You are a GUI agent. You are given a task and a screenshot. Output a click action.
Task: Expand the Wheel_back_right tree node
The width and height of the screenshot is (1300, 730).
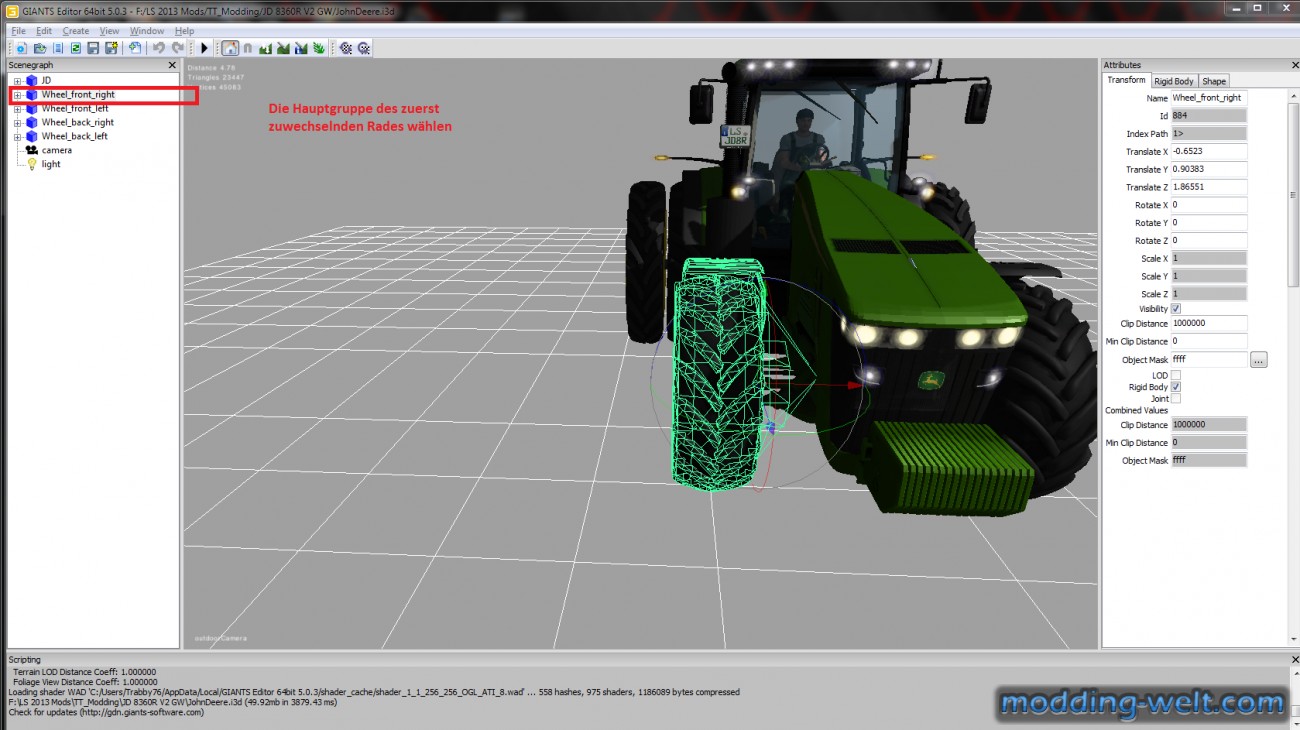[17, 122]
